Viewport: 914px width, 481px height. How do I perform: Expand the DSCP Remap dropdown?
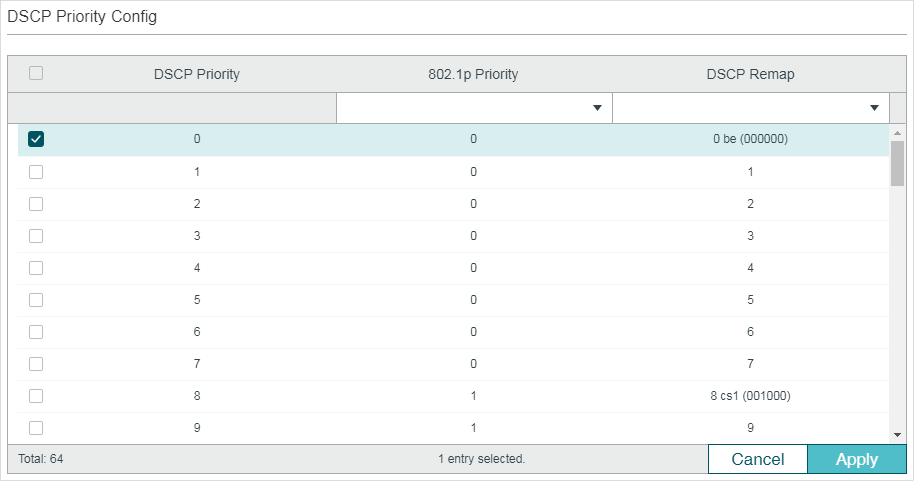coord(751,108)
